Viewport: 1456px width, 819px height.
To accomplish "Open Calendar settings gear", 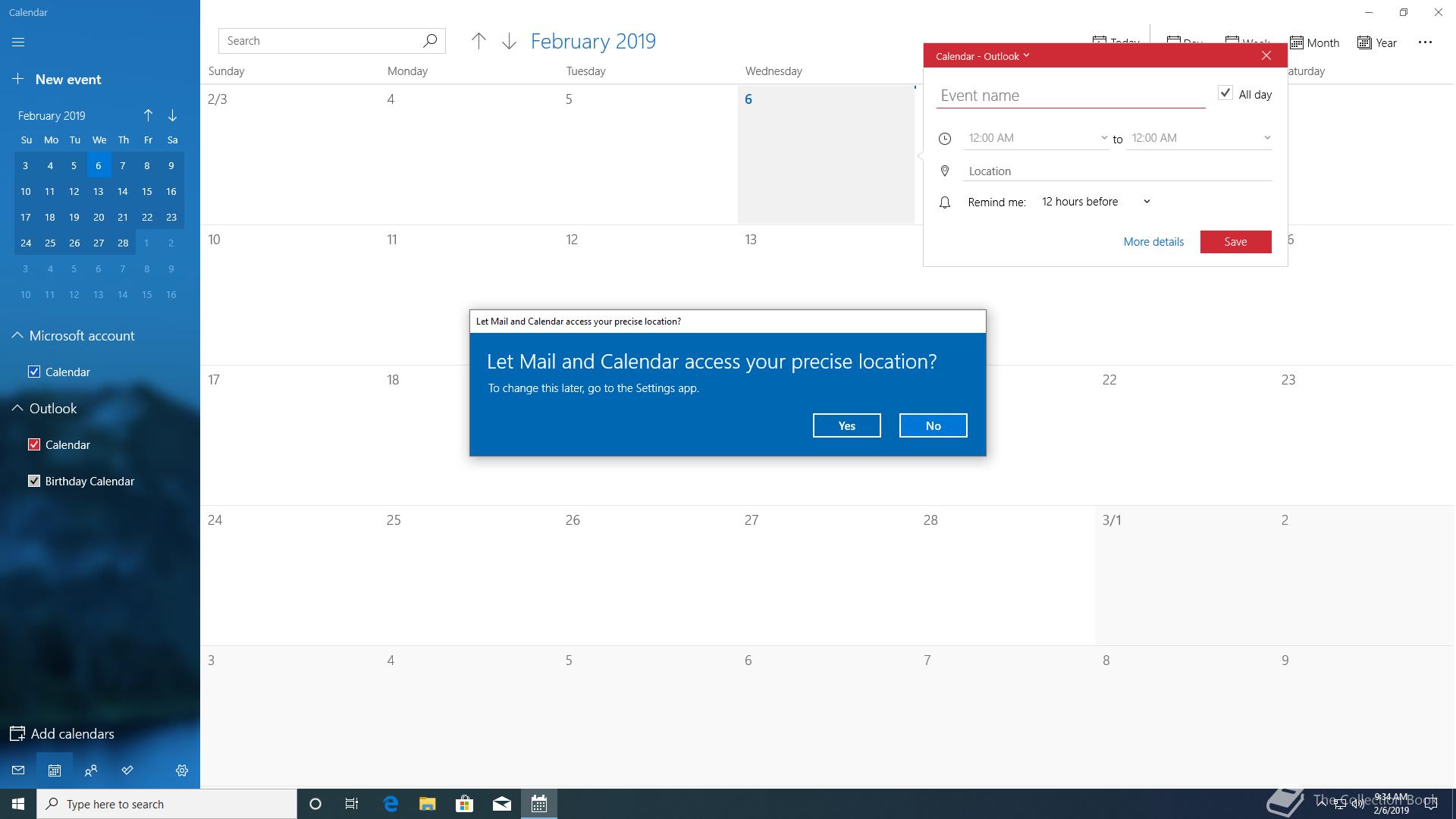I will click(x=182, y=770).
